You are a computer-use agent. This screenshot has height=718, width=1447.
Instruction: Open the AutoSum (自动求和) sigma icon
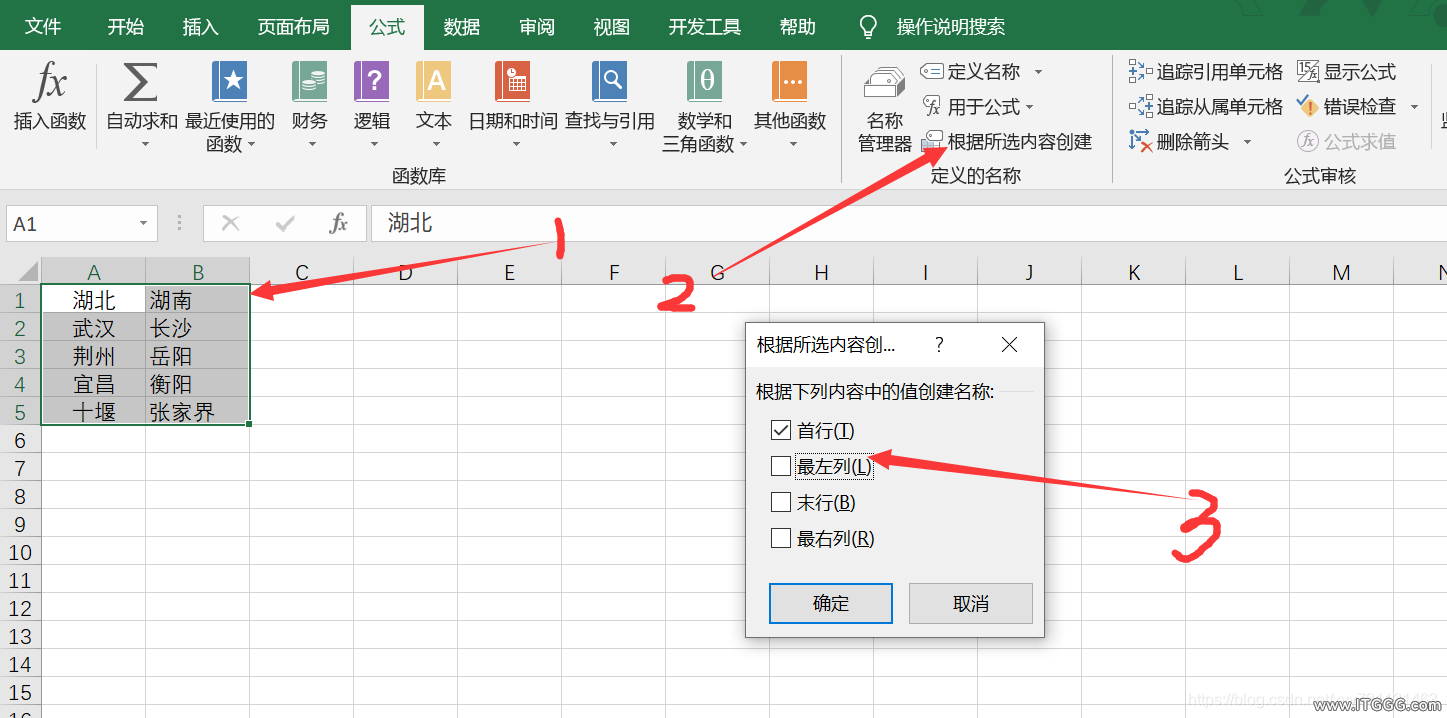141,83
